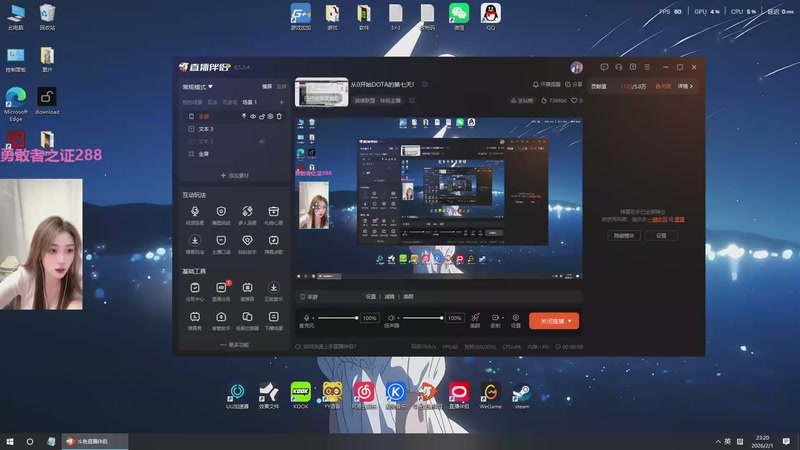Mute the speaker icon

click(391, 318)
